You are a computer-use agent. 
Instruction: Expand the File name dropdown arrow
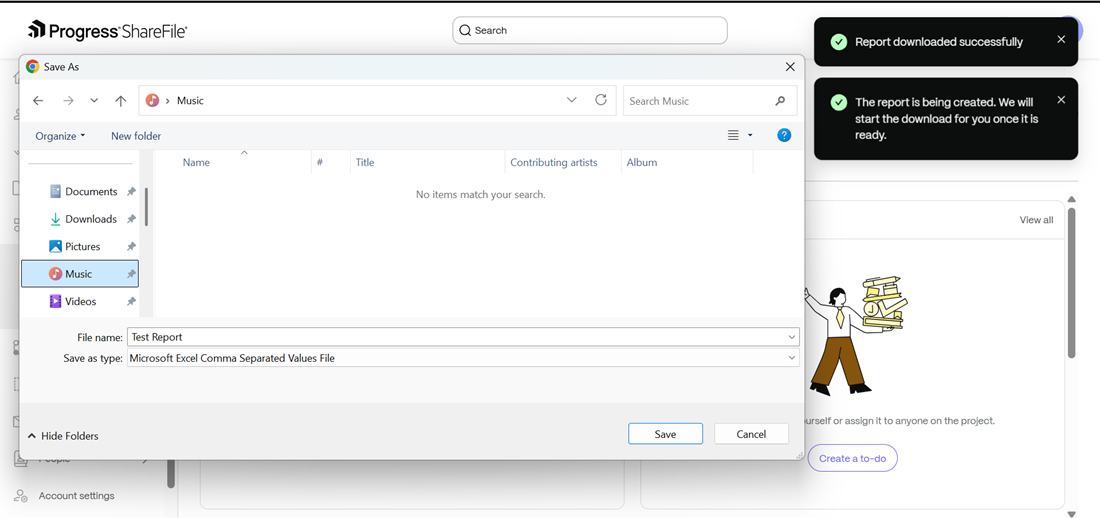tap(792, 337)
